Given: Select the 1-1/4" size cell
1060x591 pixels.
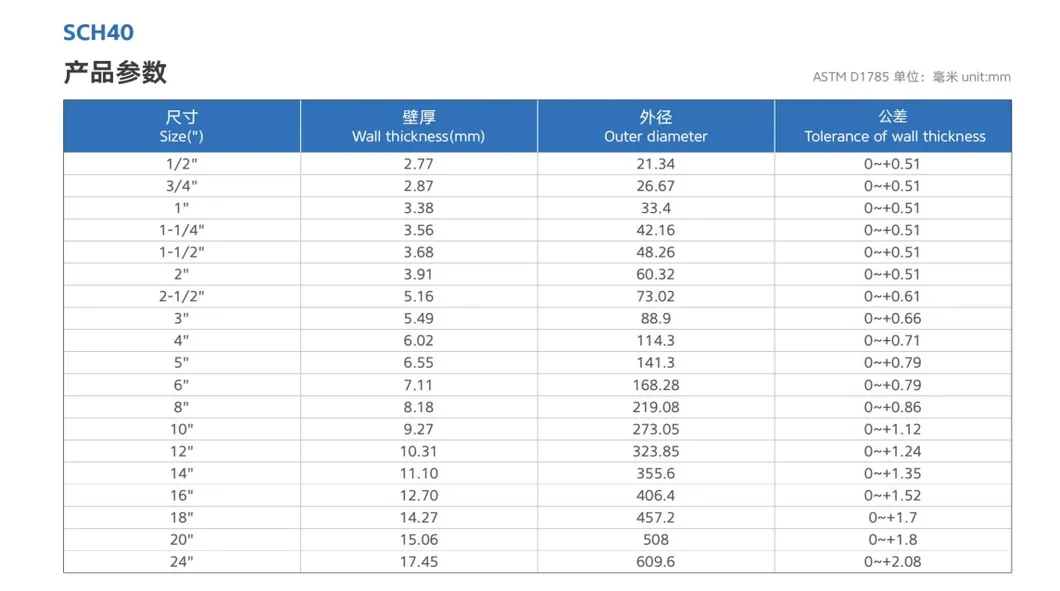Looking at the screenshot, I should tap(182, 230).
